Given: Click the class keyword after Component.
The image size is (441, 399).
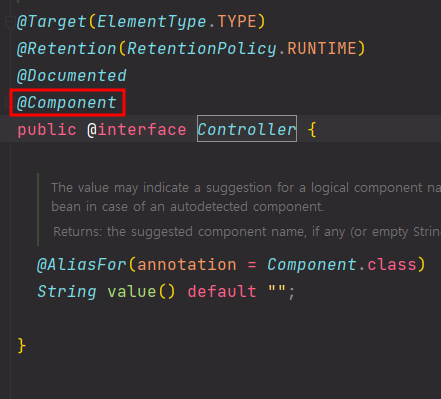Looking at the screenshot, I should pos(392,265).
